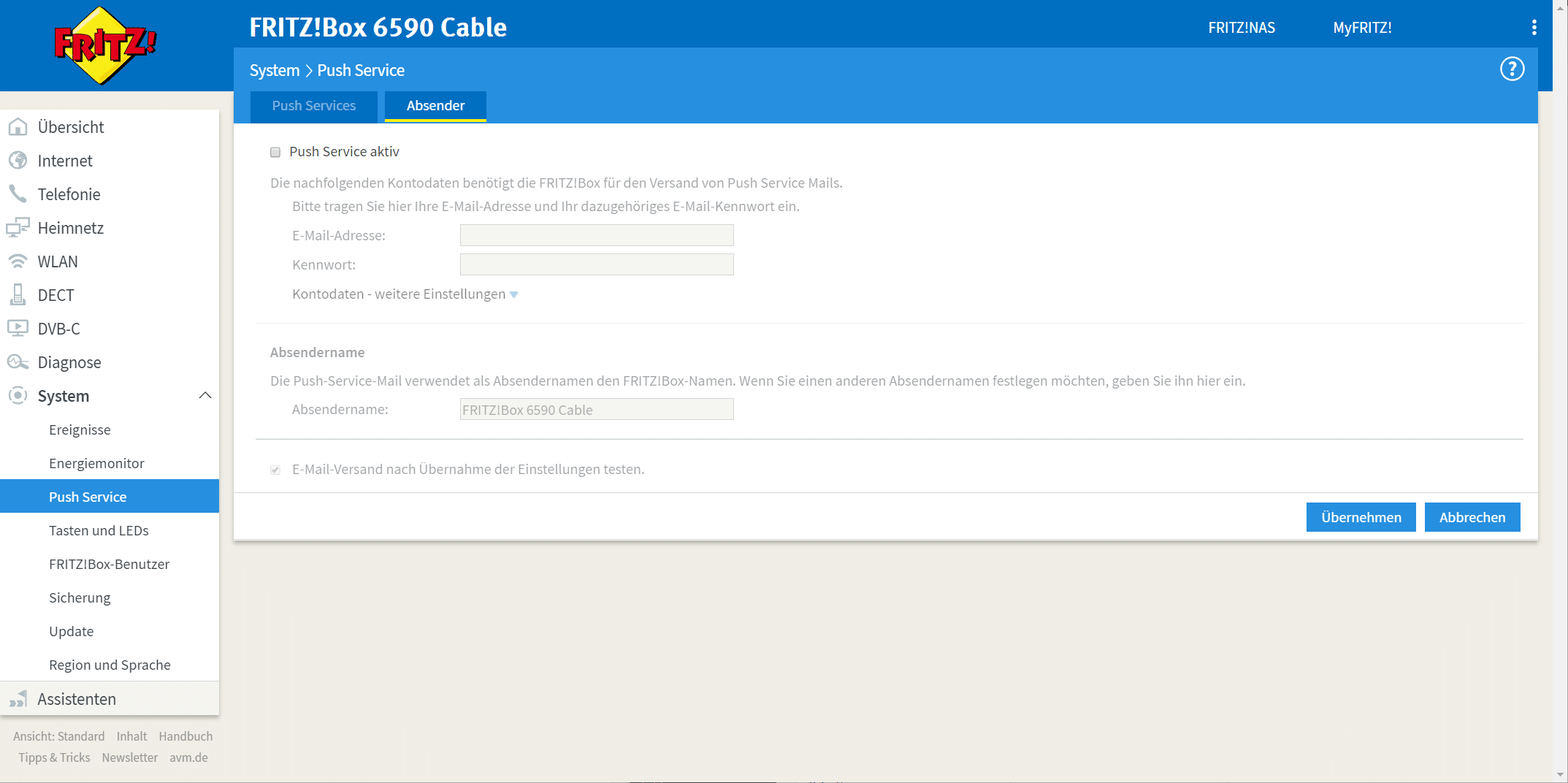The image size is (1568, 783).
Task: Open the three-dot options menu
Action: coord(1534,28)
